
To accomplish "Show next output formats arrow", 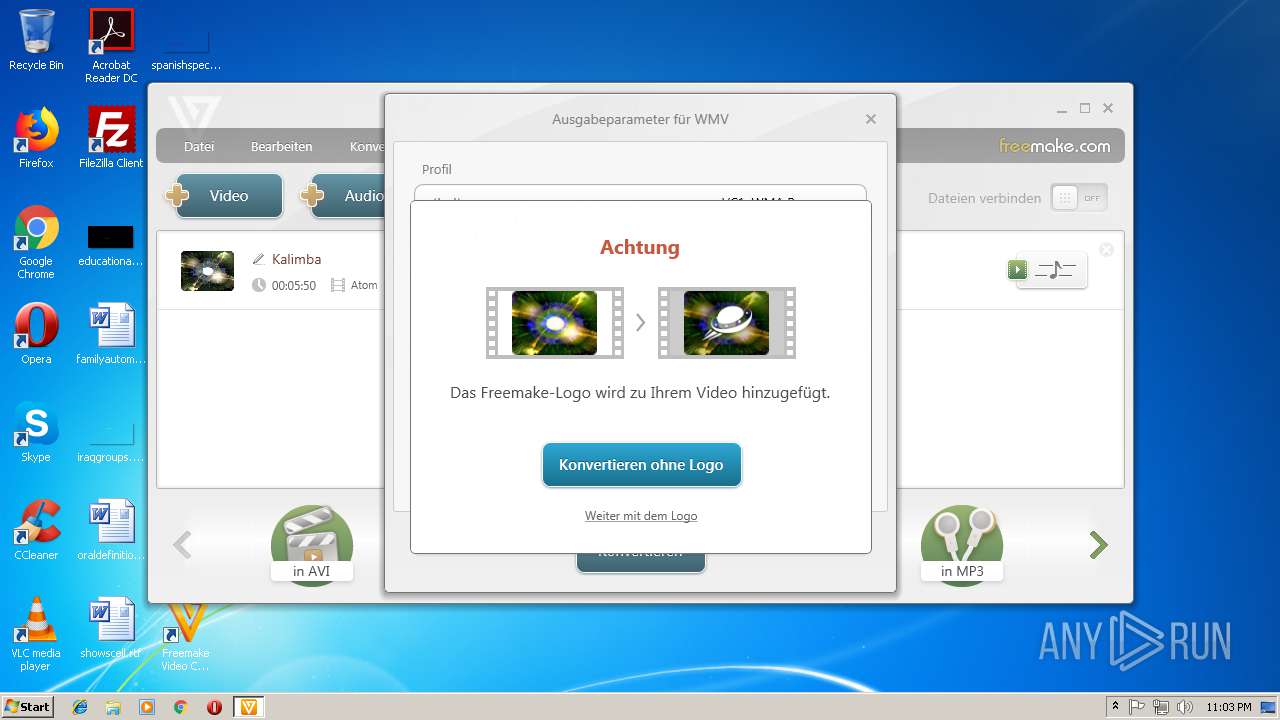I will tap(1098, 545).
